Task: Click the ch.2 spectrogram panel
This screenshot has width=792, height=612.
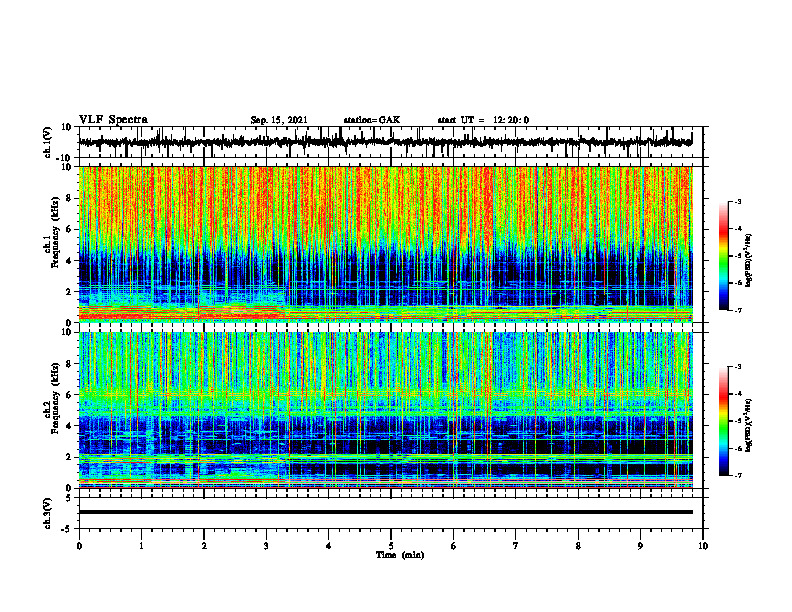Action: [385, 410]
